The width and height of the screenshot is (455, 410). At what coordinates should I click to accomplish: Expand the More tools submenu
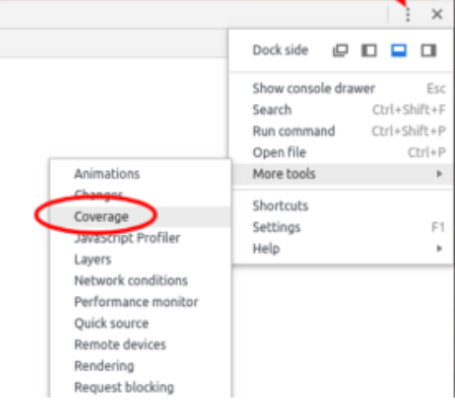point(343,174)
